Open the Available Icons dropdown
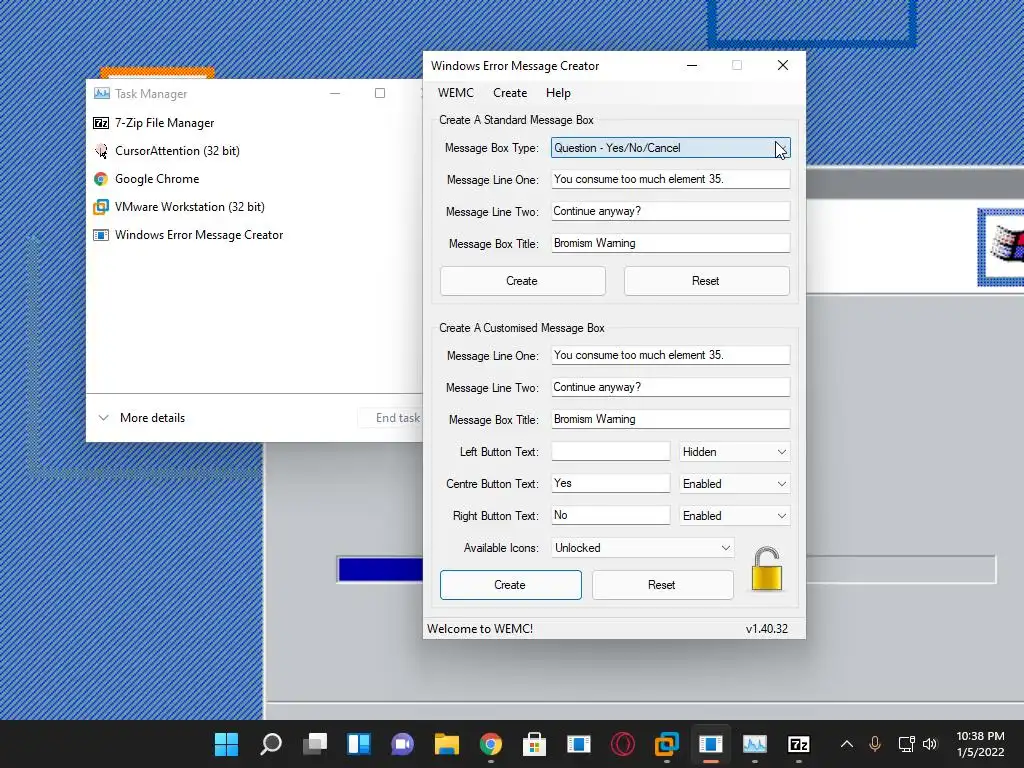 point(643,548)
